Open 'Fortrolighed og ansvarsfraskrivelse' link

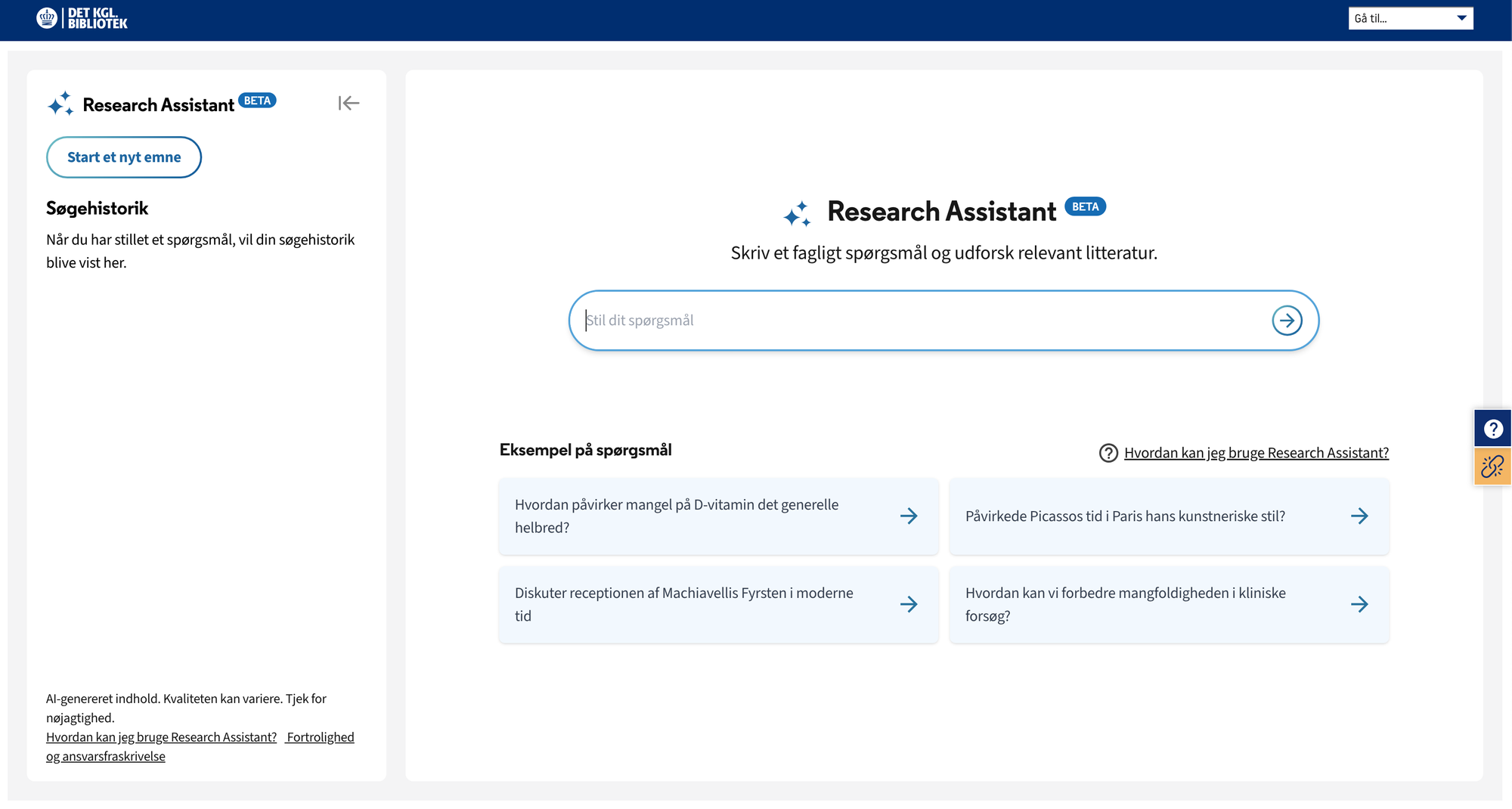coord(200,747)
